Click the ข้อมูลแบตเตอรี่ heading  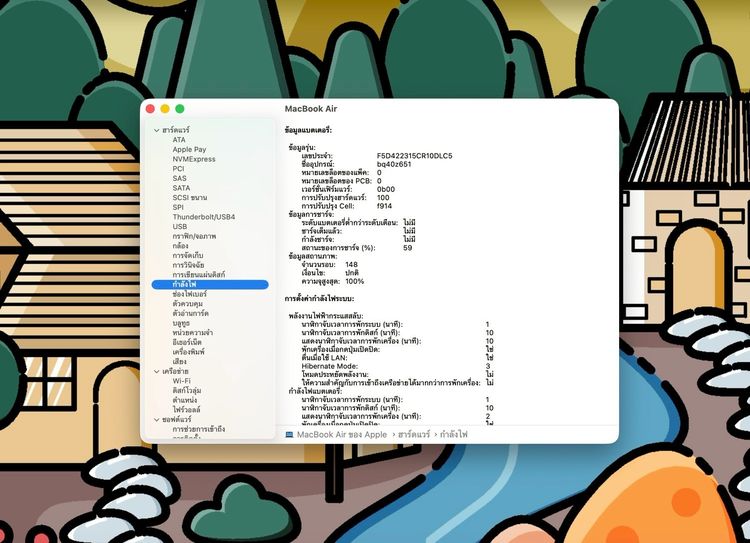308,130
